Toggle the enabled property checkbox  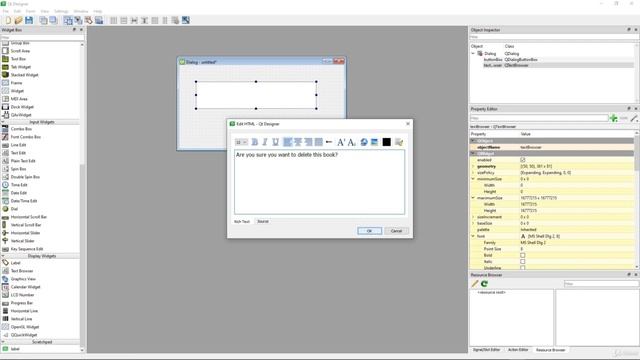(x=522, y=160)
